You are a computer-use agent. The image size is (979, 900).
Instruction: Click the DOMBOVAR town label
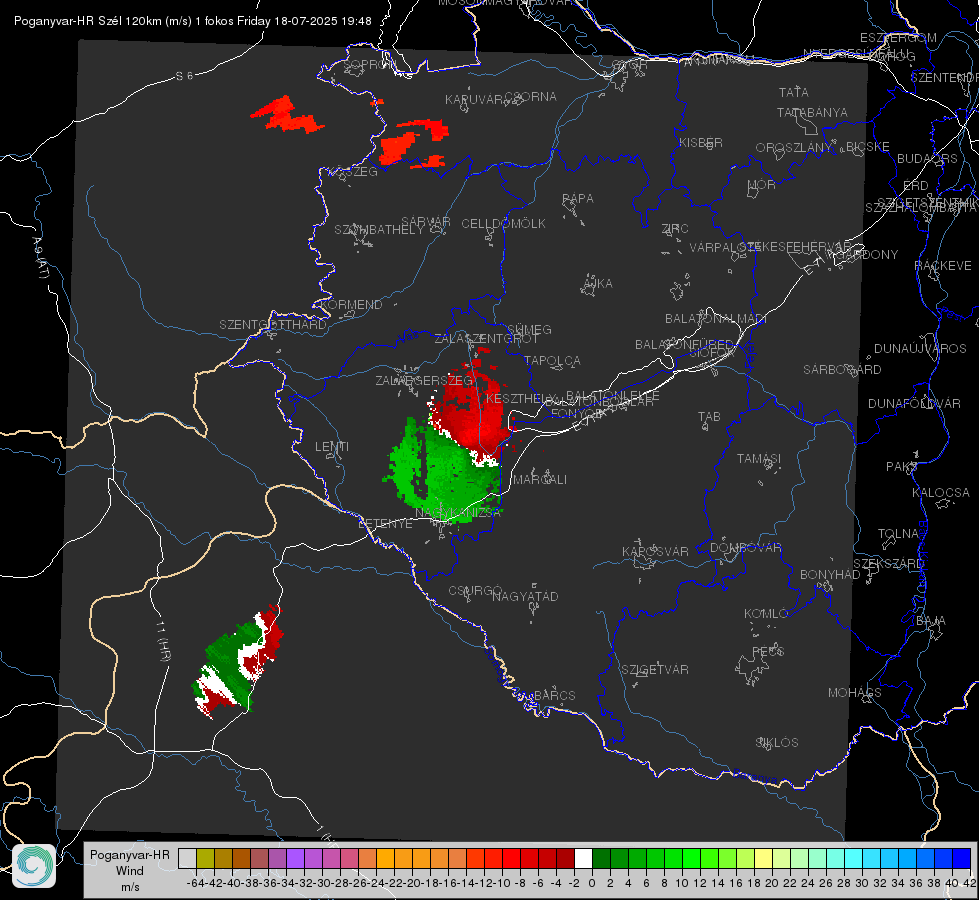(x=745, y=548)
